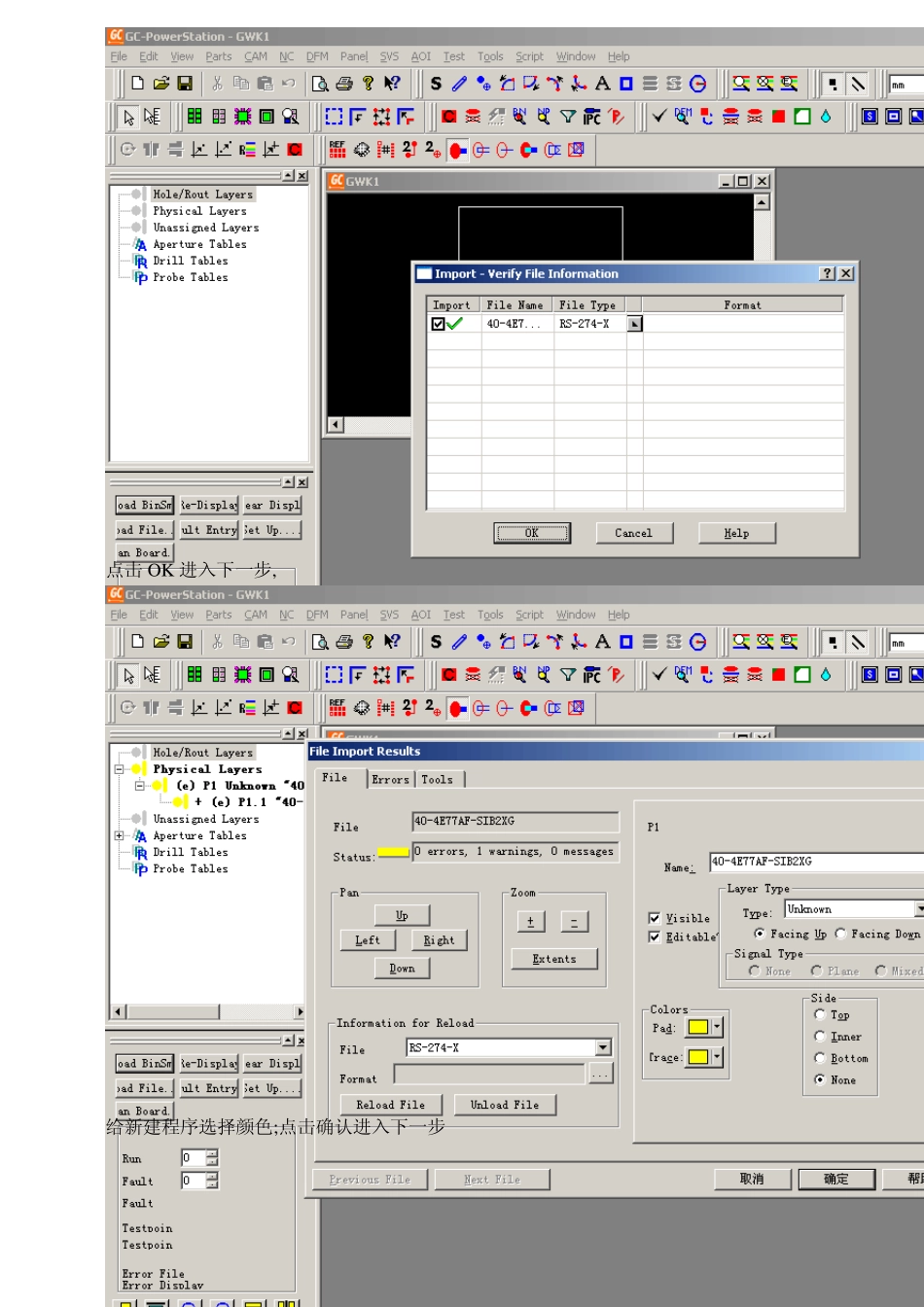Click the context help arrow icon in lower toolbar
The height and width of the screenshot is (1307, 924).
[391, 642]
